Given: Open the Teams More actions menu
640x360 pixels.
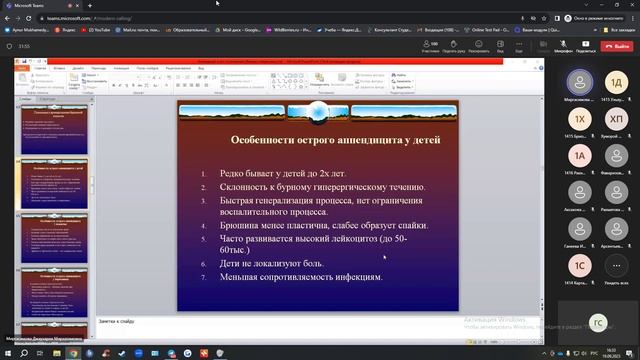Looking at the screenshot, I should tap(519, 46).
